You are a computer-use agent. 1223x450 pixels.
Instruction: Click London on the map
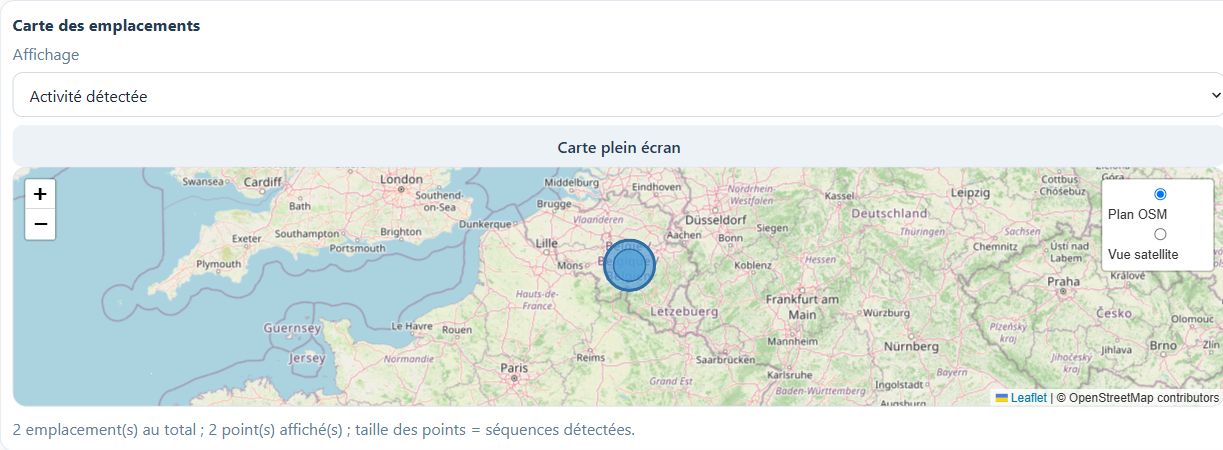[402, 180]
